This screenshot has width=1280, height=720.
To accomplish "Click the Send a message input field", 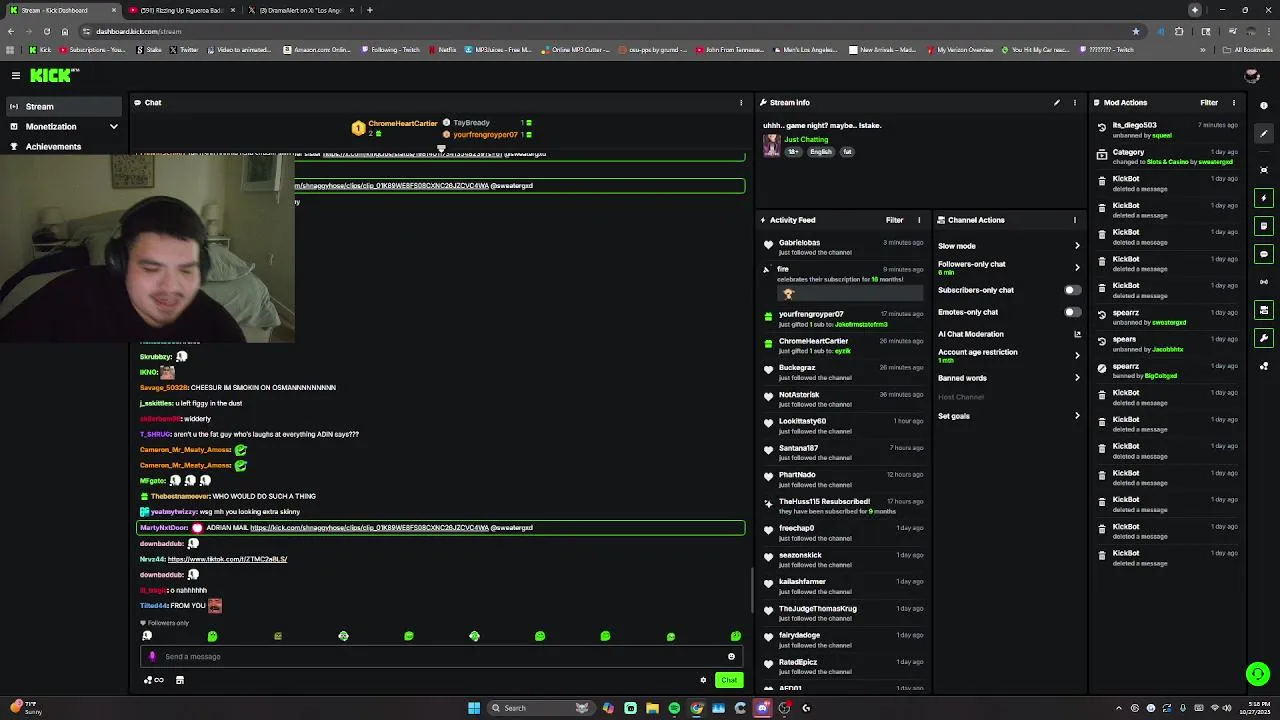I will click(440, 657).
